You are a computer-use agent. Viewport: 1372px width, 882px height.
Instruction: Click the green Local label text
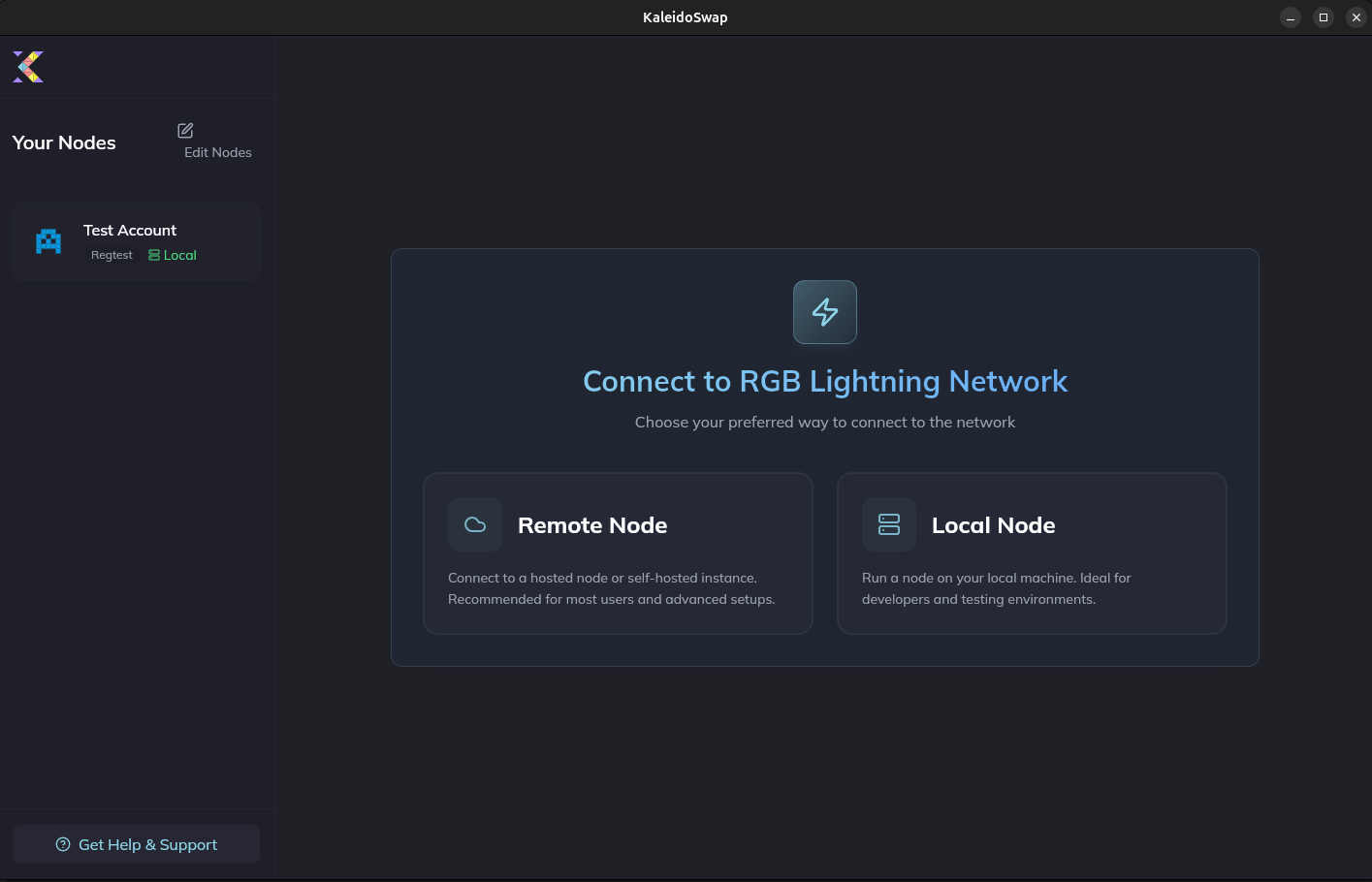tap(180, 255)
